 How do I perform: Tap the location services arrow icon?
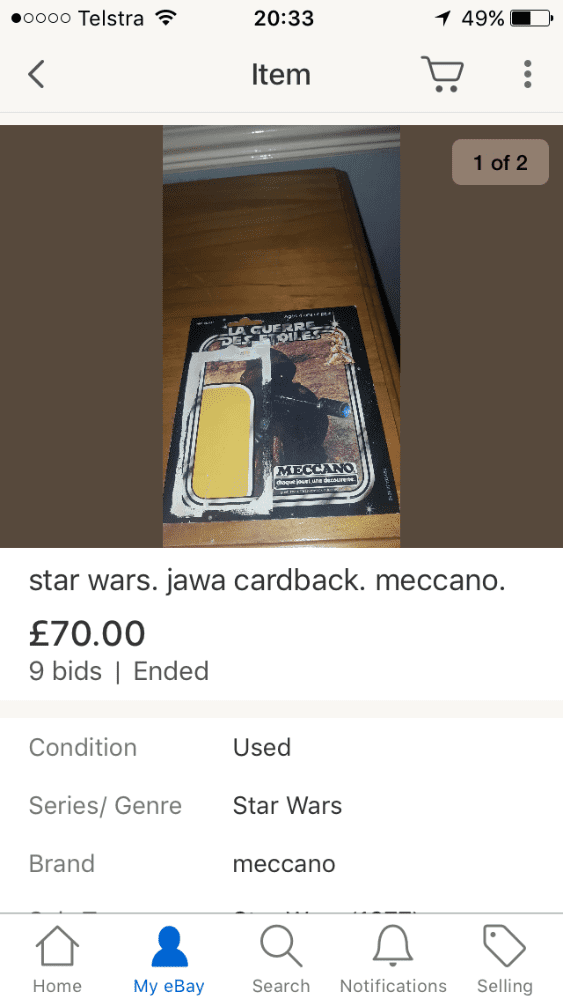point(442,18)
